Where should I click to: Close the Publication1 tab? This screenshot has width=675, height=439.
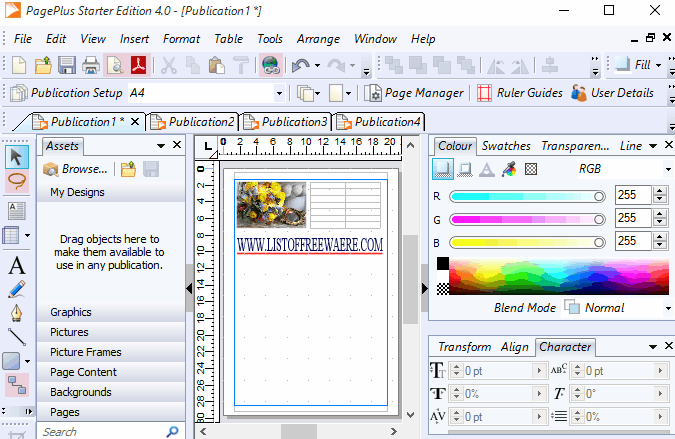point(135,122)
